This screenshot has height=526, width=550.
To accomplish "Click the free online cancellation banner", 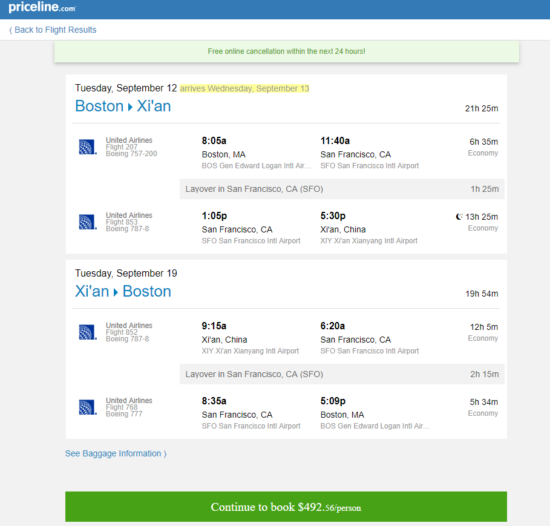I will pos(287,52).
